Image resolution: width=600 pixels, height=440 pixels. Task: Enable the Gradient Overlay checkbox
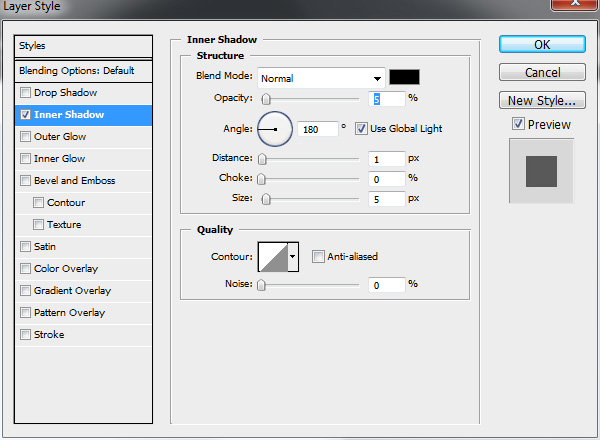click(26, 291)
